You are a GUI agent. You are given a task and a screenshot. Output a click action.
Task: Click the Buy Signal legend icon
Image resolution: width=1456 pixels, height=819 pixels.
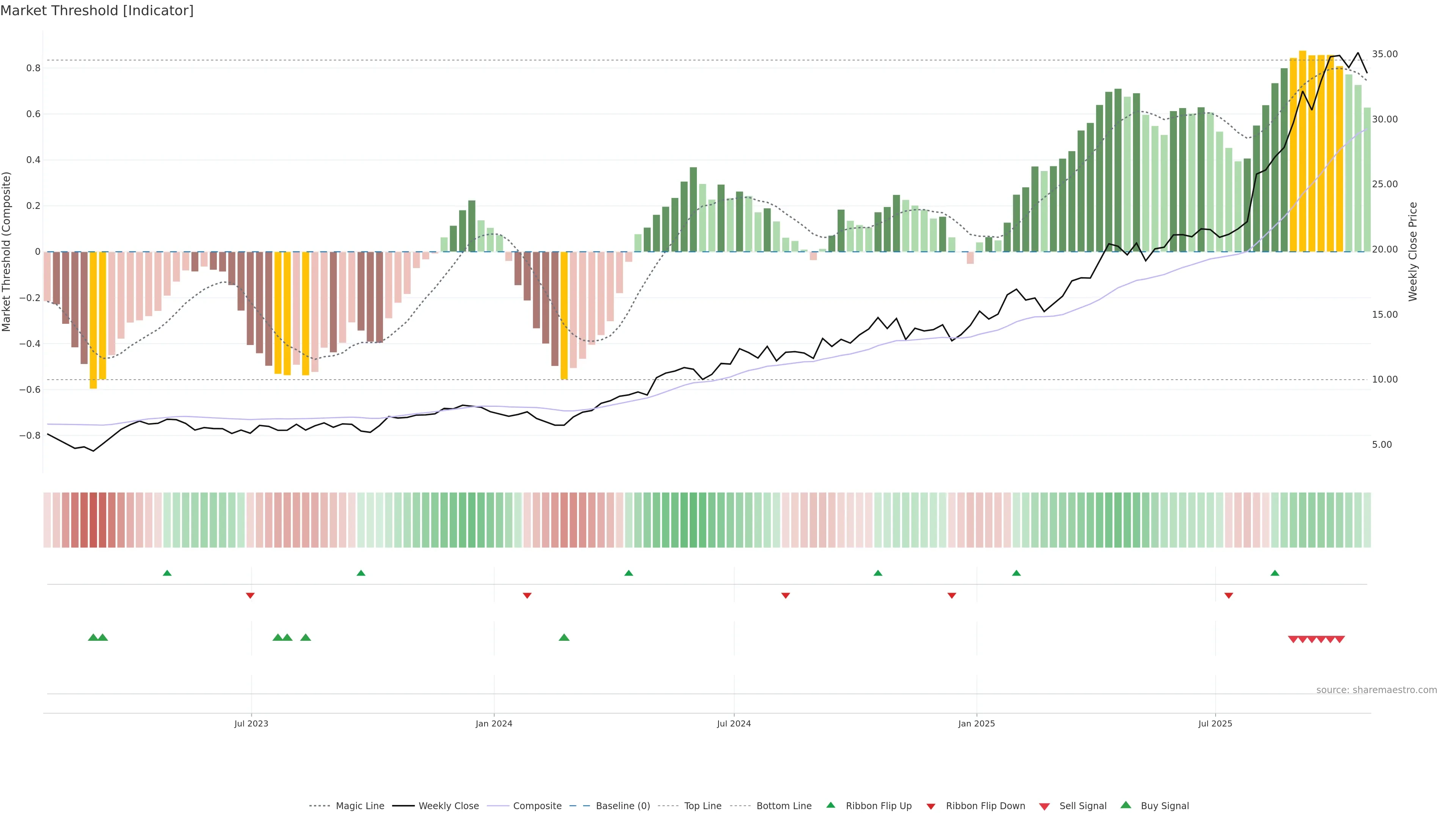pyautogui.click(x=1125, y=805)
